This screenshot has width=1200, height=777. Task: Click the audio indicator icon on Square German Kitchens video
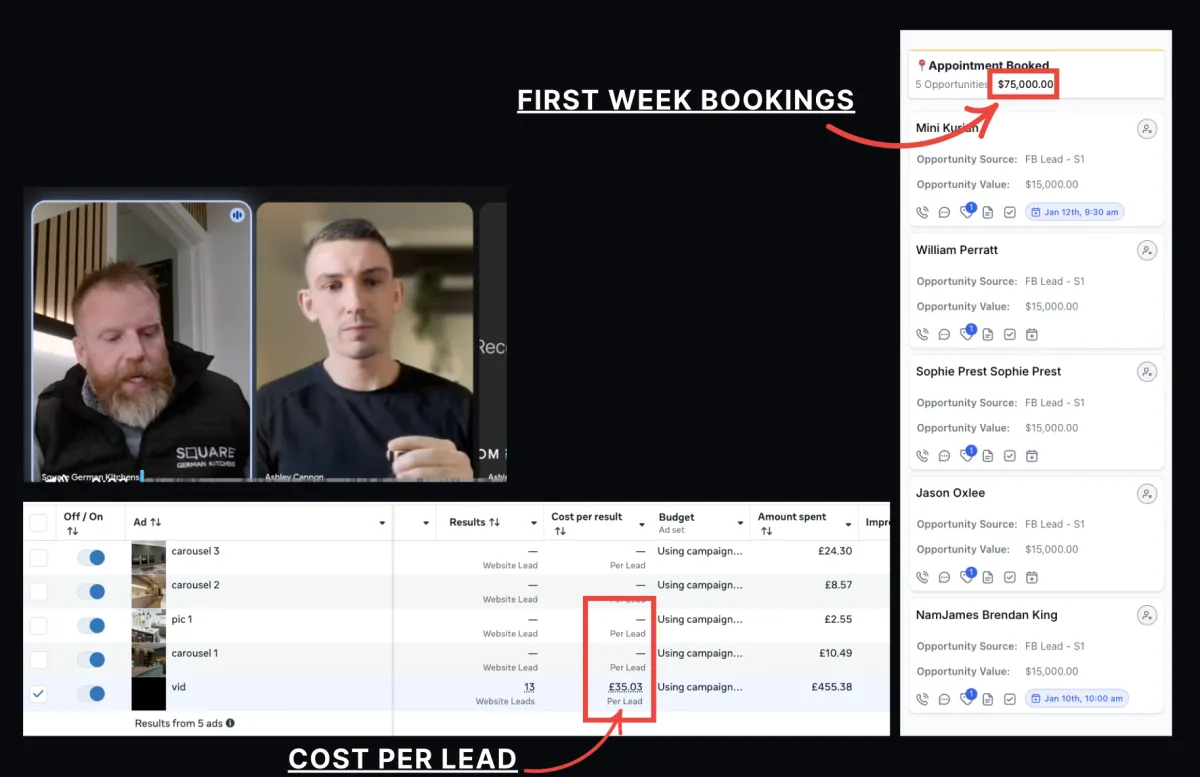point(237,215)
